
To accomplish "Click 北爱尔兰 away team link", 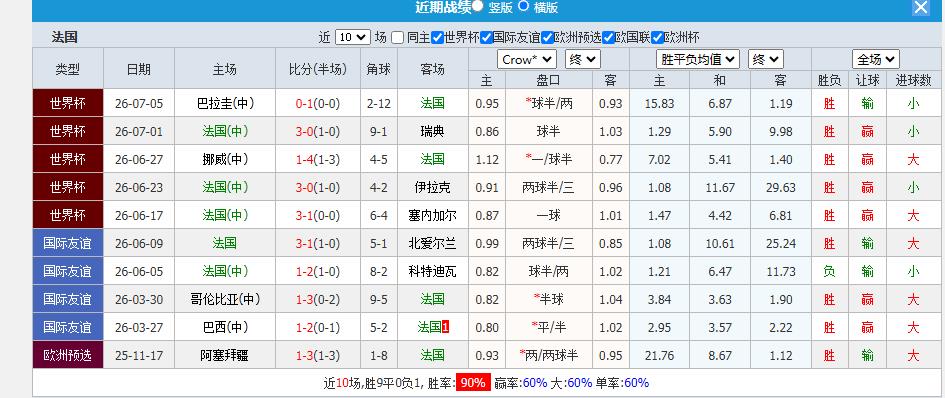I will 433,243.
